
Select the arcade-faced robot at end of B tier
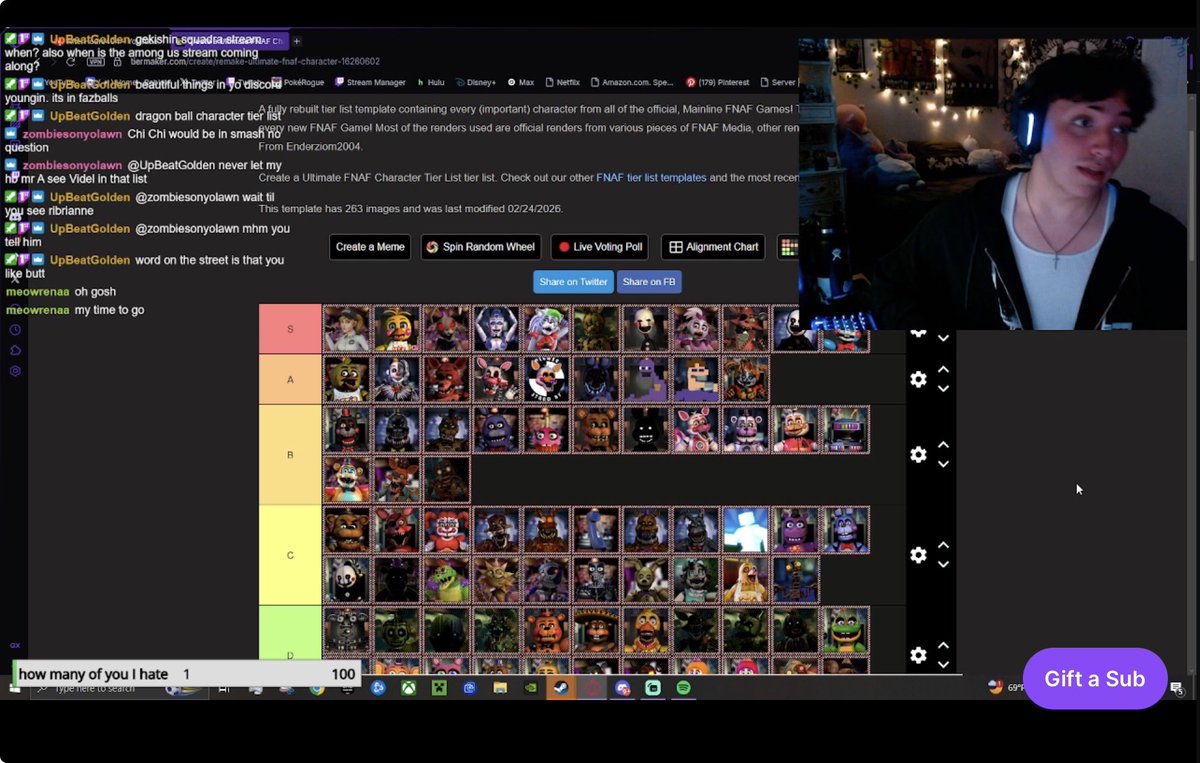point(845,430)
